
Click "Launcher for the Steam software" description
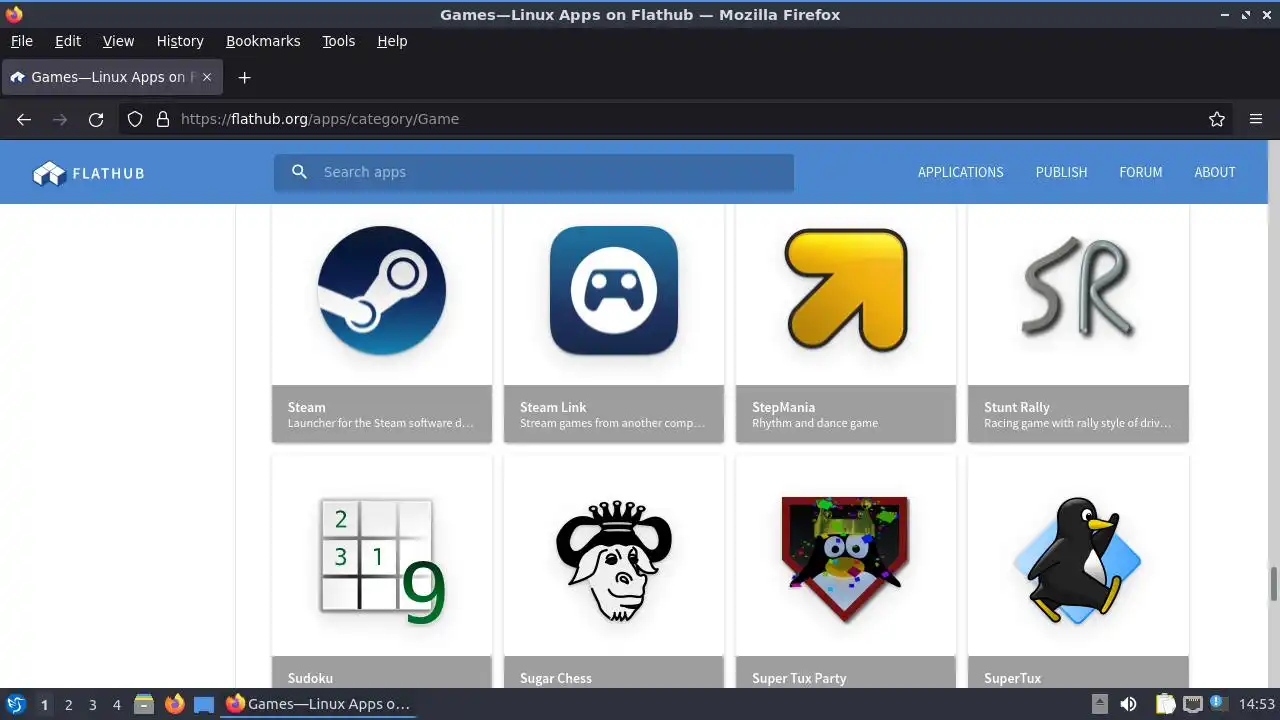coord(380,423)
